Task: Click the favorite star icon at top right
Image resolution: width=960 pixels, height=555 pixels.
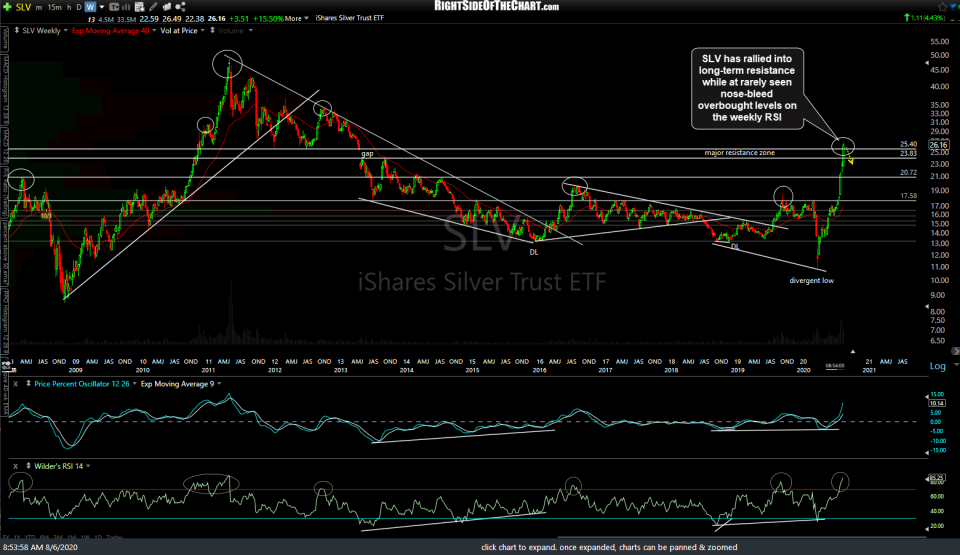Action: (942, 7)
